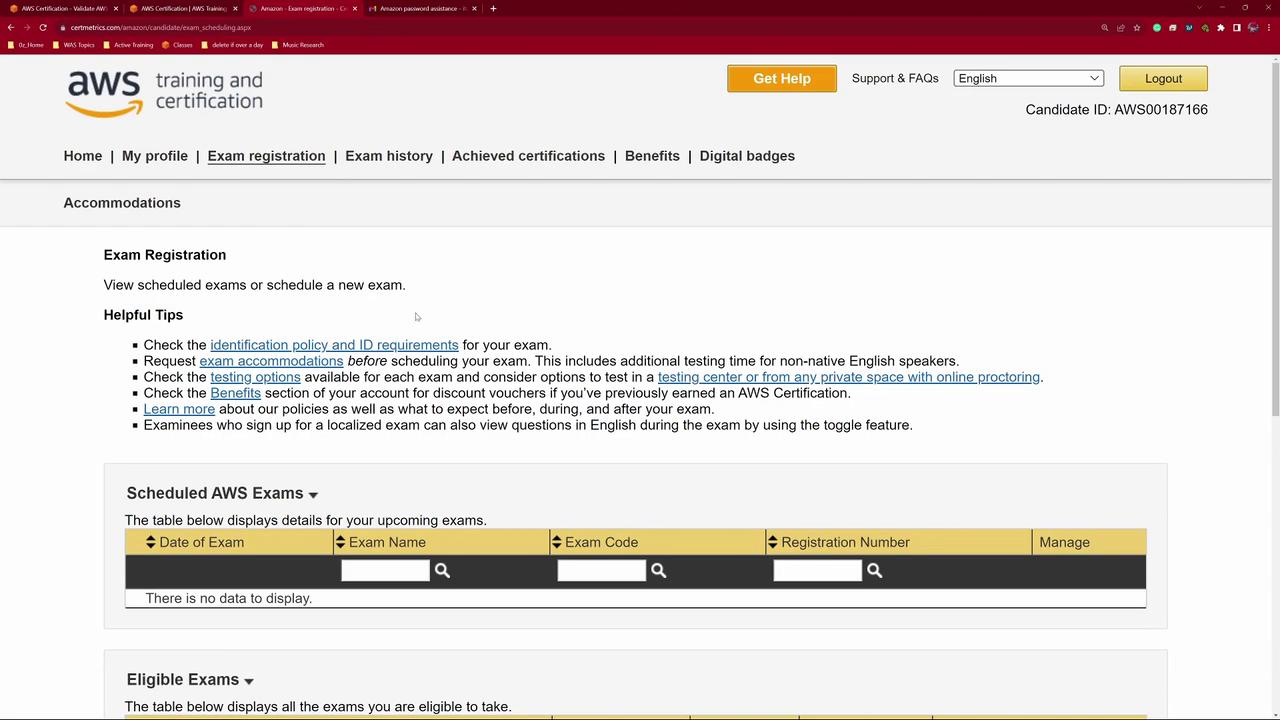Search Exam Code column with magnifier icon
Image resolution: width=1280 pixels, height=720 pixels.
tap(658, 570)
